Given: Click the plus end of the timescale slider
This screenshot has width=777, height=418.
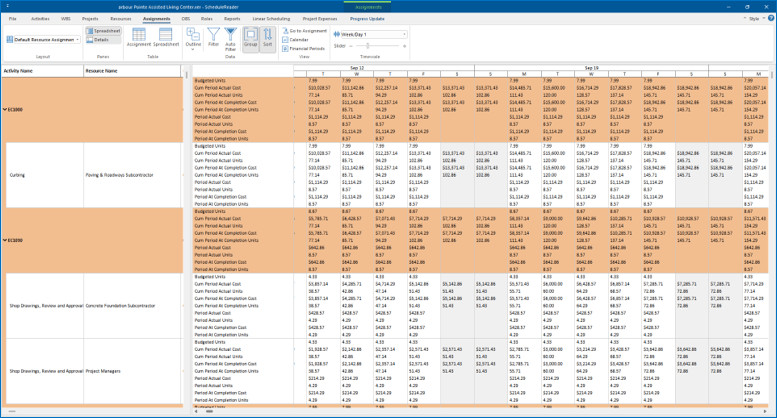Looking at the screenshot, I should 404,46.
